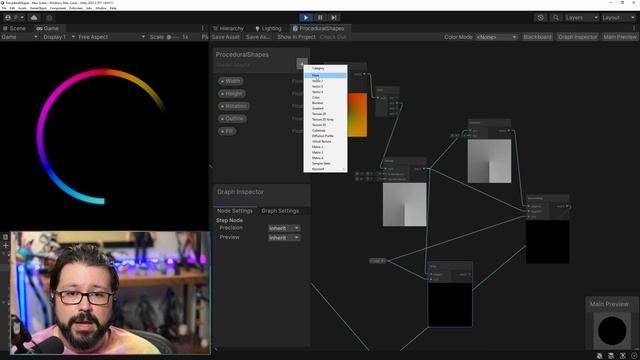Screen dimensions: 640x360
Task: Choose Sampler State from the add menu
Action: (325, 164)
